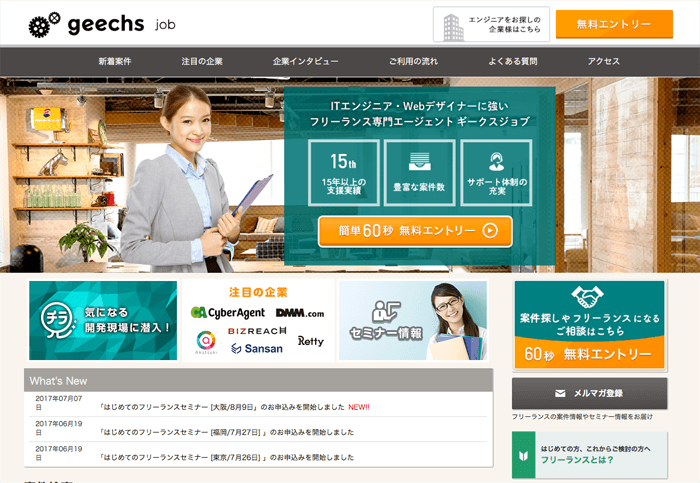
Task: Click the BizReach company logo
Action: click(x=257, y=330)
